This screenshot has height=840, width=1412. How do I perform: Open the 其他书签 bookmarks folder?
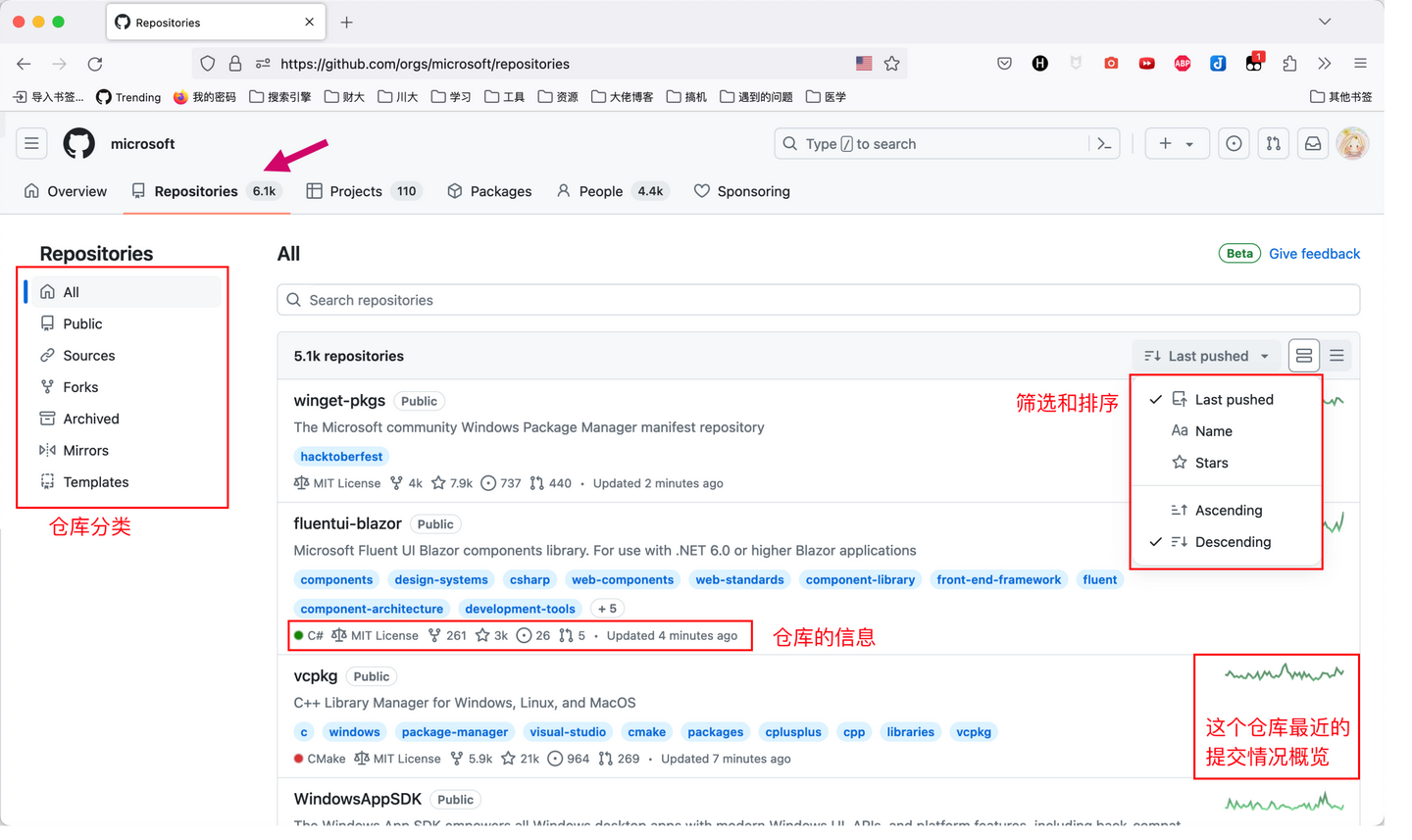click(1341, 97)
